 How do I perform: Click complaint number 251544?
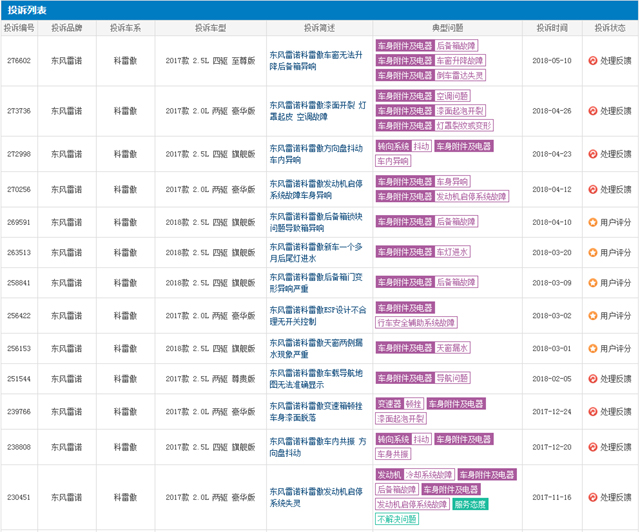(x=19, y=379)
